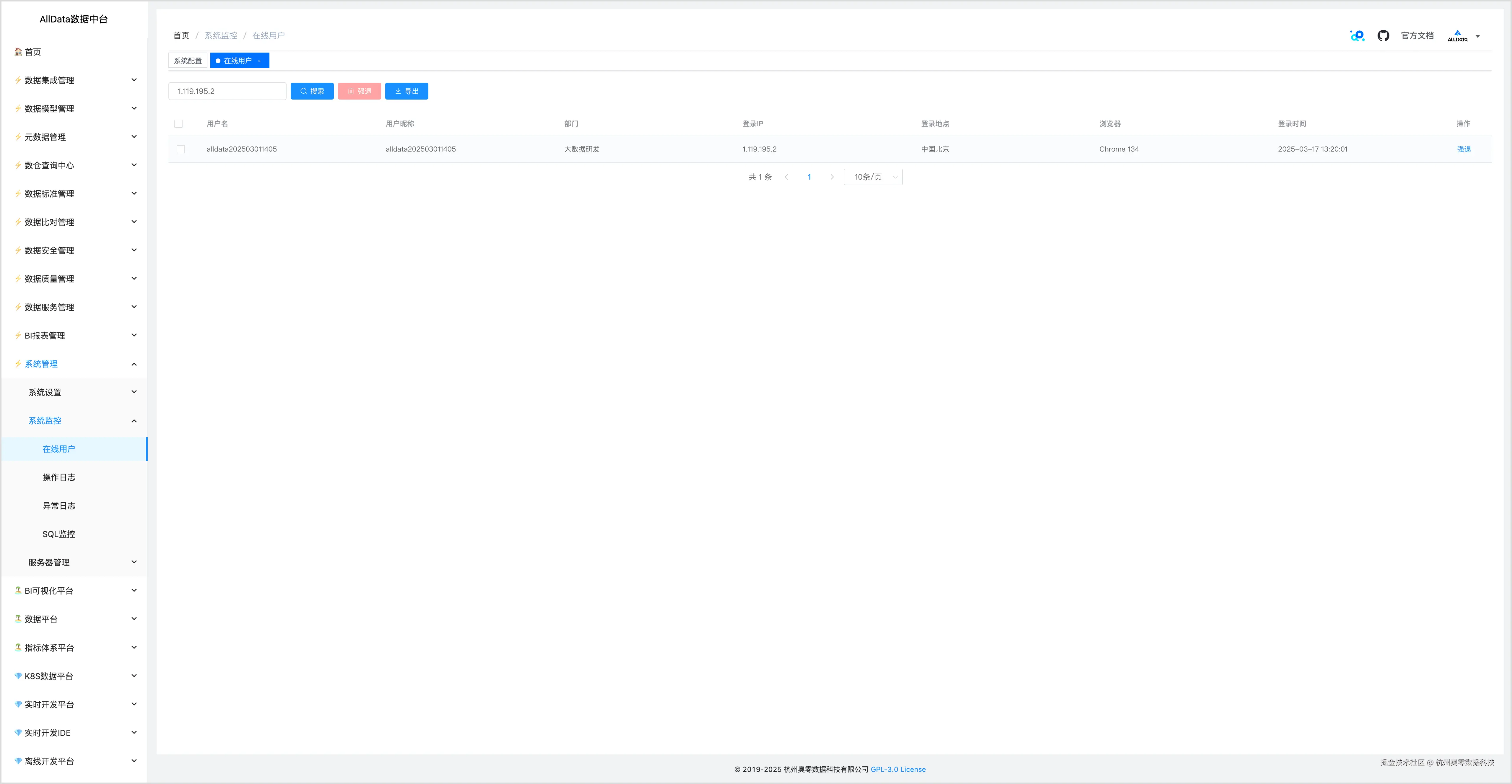Click the home icon beside 首页
This screenshot has width=1512, height=784.
(x=18, y=52)
